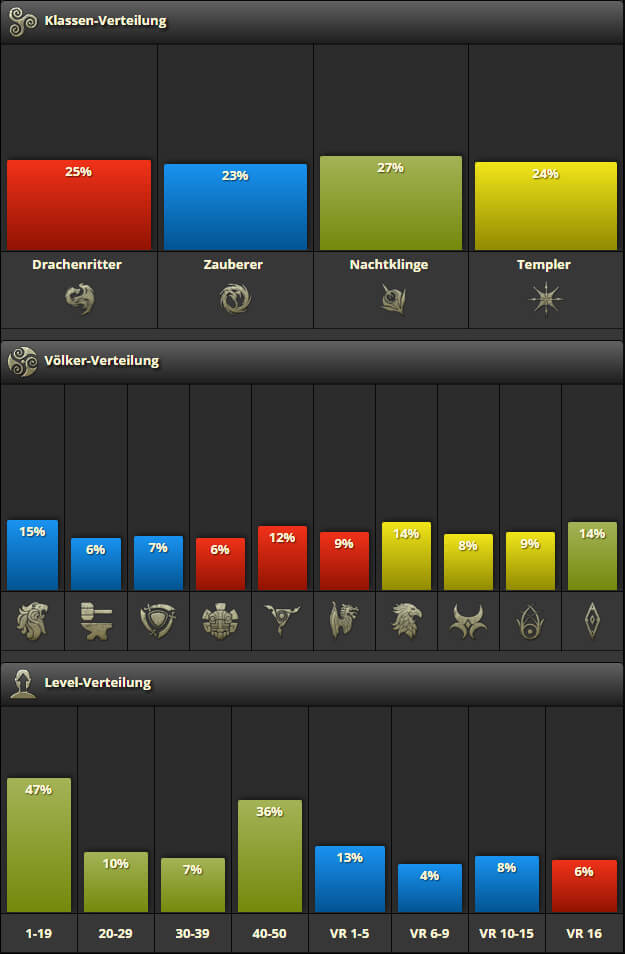This screenshot has width=625, height=954.
Task: Click the yellow 24% Templer bar
Action: [546, 206]
